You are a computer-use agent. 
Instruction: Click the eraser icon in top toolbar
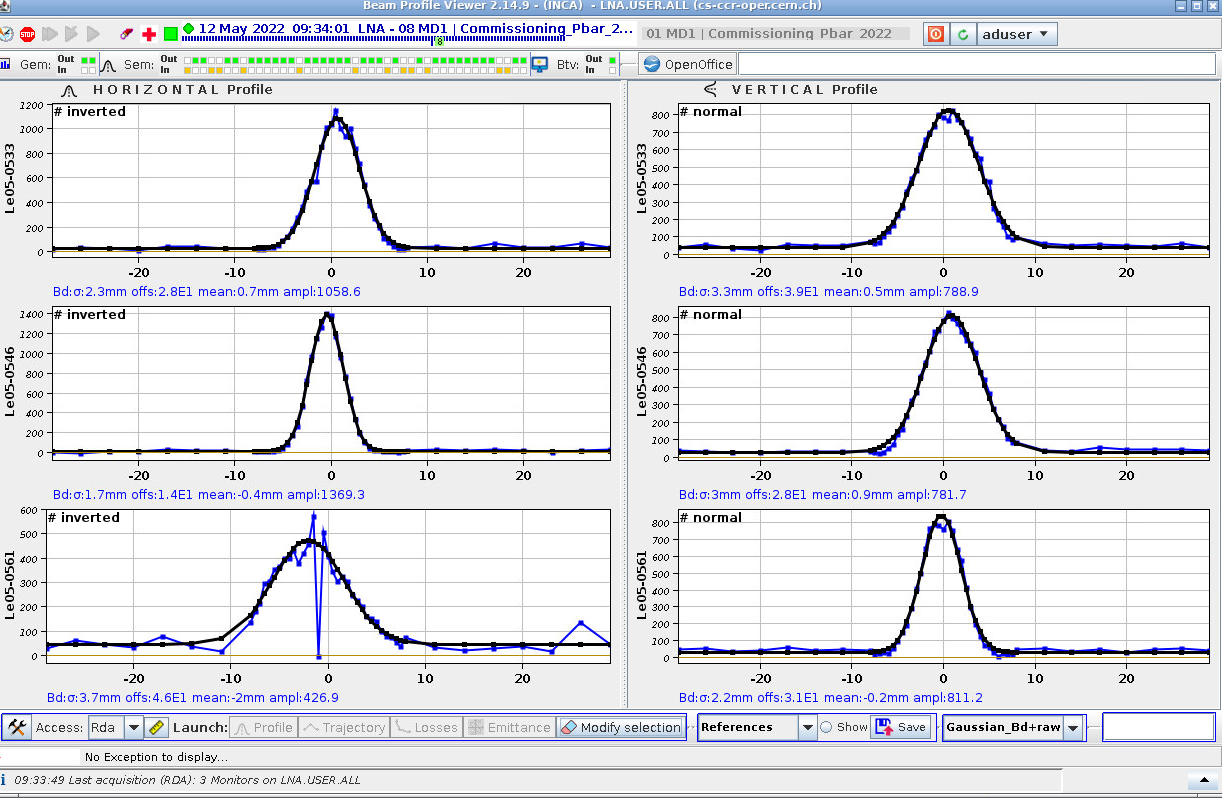126,34
